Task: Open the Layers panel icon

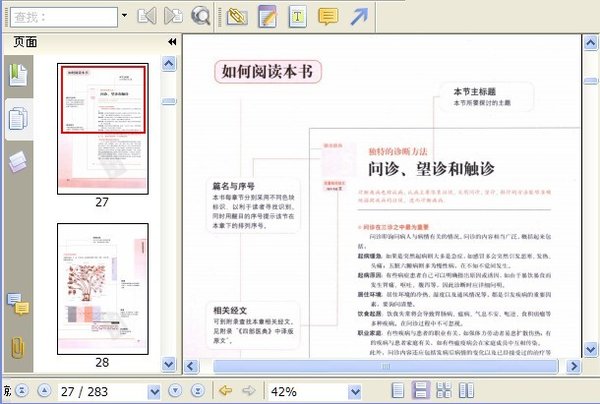Action: (18, 161)
